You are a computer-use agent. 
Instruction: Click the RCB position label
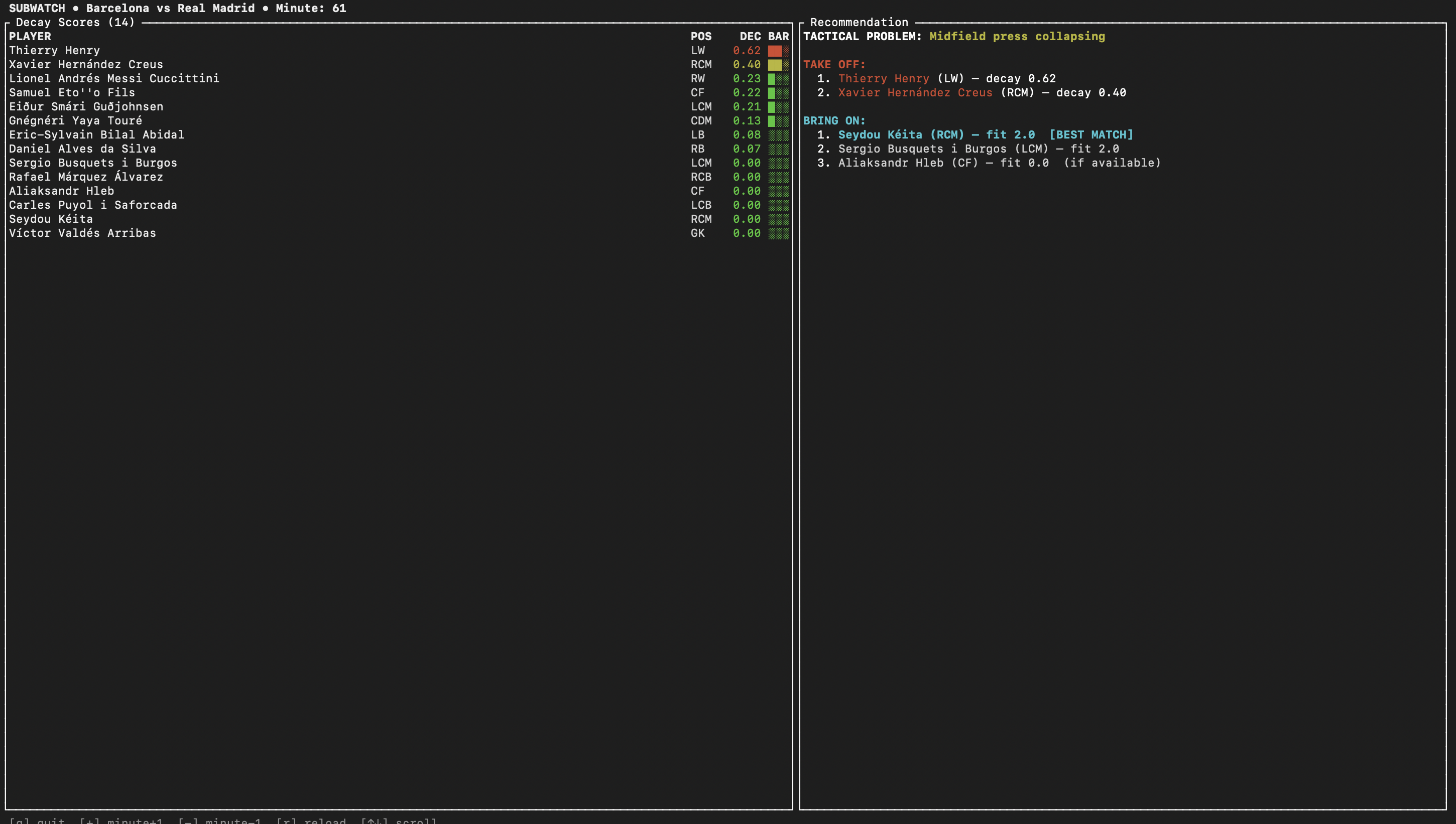coord(701,177)
